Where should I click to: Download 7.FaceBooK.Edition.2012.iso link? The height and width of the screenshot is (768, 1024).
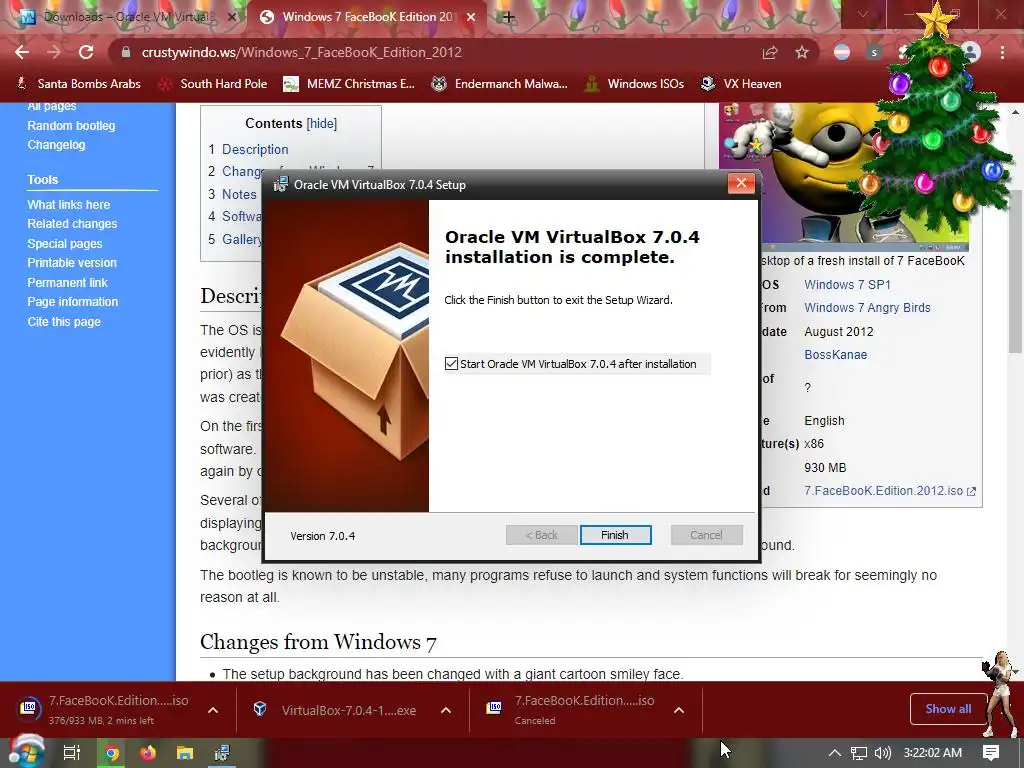[889, 490]
